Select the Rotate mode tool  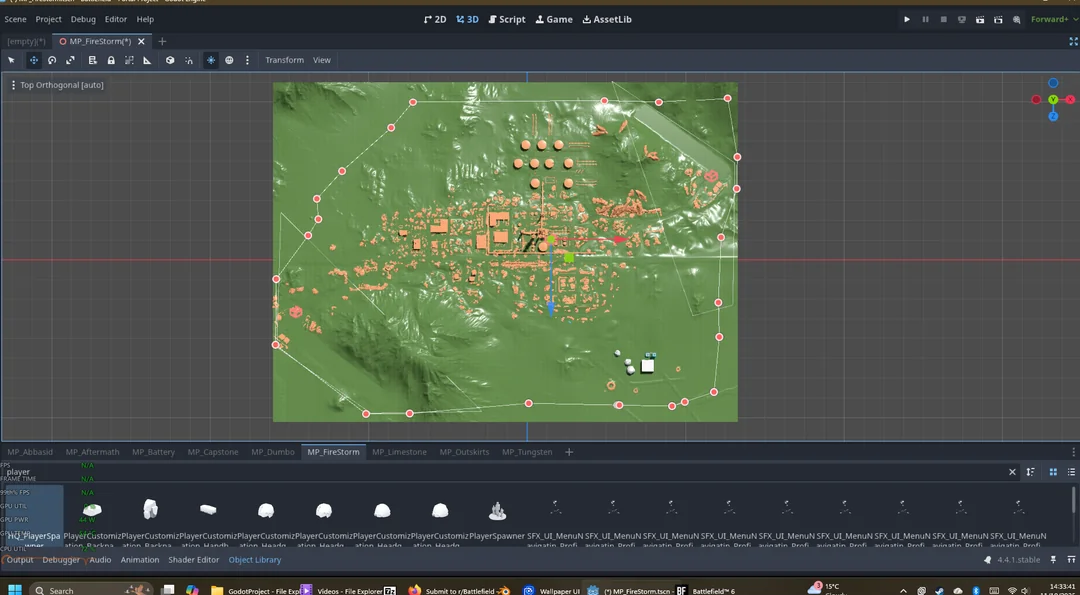(x=52, y=60)
